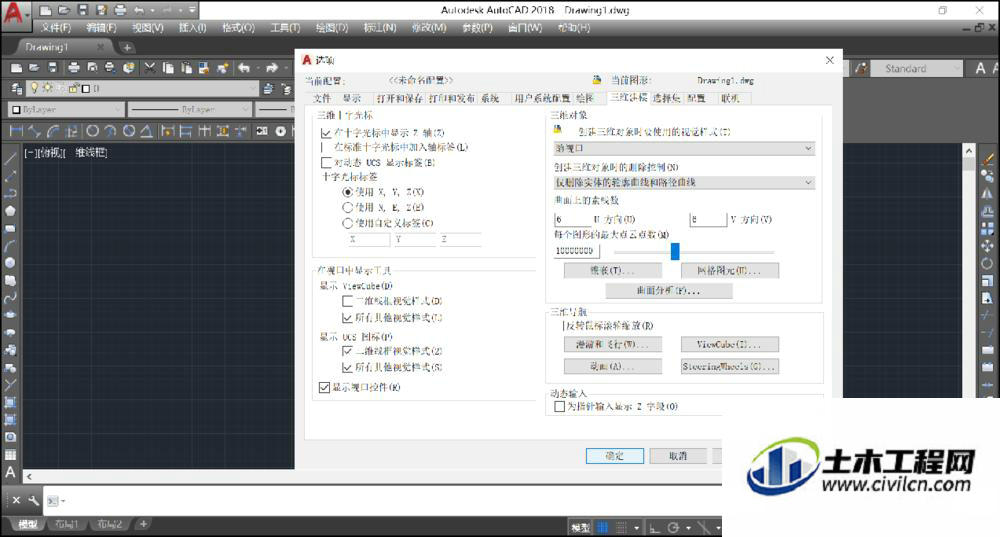Select the Aligned dimension tool
This screenshot has height=537, width=1000.
(34, 131)
